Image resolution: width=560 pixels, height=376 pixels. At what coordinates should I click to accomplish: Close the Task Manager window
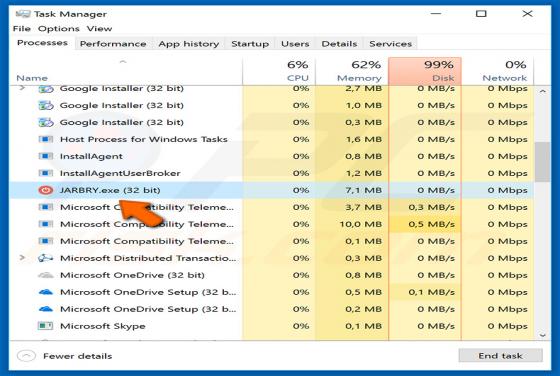[x=527, y=14]
